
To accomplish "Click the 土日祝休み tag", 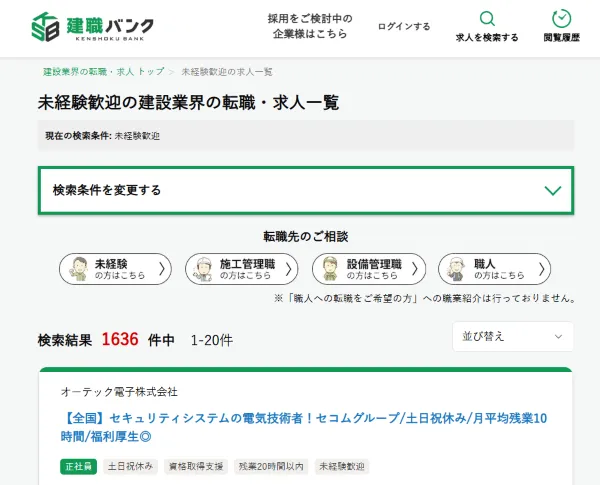I will (x=130, y=466).
